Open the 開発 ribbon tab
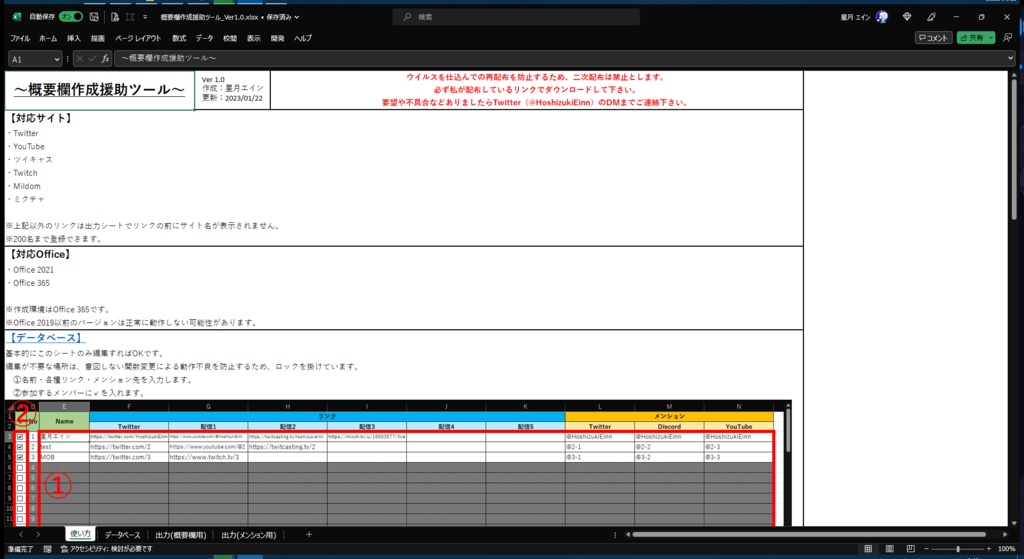The height and width of the screenshot is (559, 1024). pyautogui.click(x=278, y=39)
